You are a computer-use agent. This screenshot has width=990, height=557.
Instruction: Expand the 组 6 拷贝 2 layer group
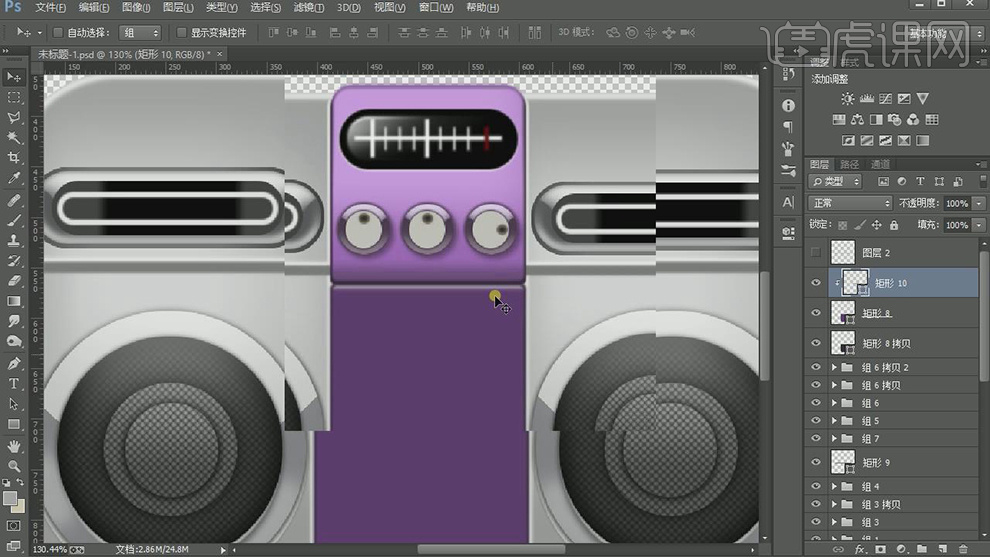[834, 367]
